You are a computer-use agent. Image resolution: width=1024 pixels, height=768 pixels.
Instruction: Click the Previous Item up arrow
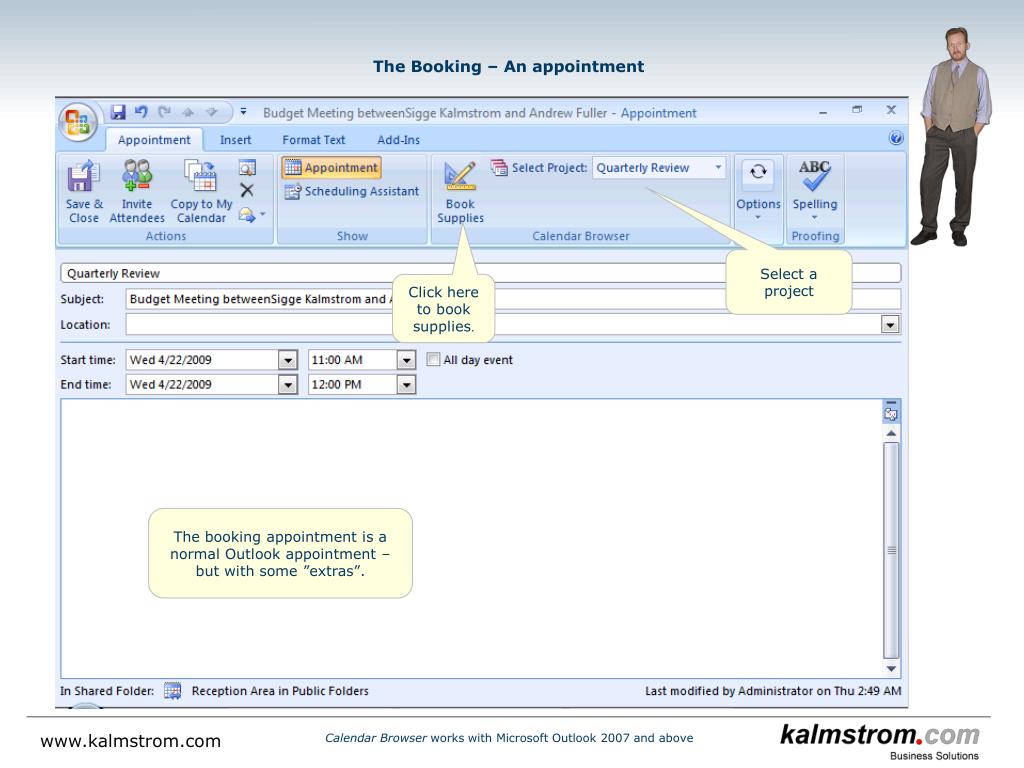click(x=188, y=112)
